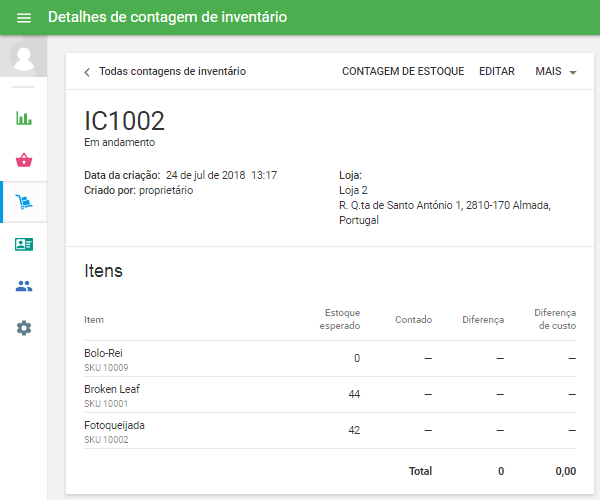Click the user avatar in sidebar

click(24, 57)
